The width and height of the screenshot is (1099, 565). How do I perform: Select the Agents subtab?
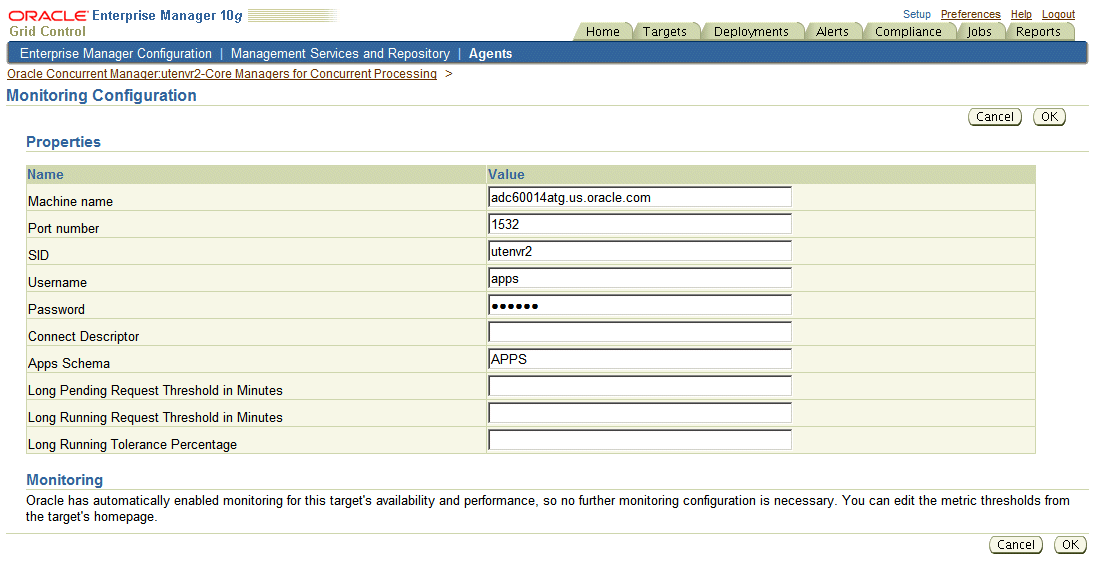point(491,53)
